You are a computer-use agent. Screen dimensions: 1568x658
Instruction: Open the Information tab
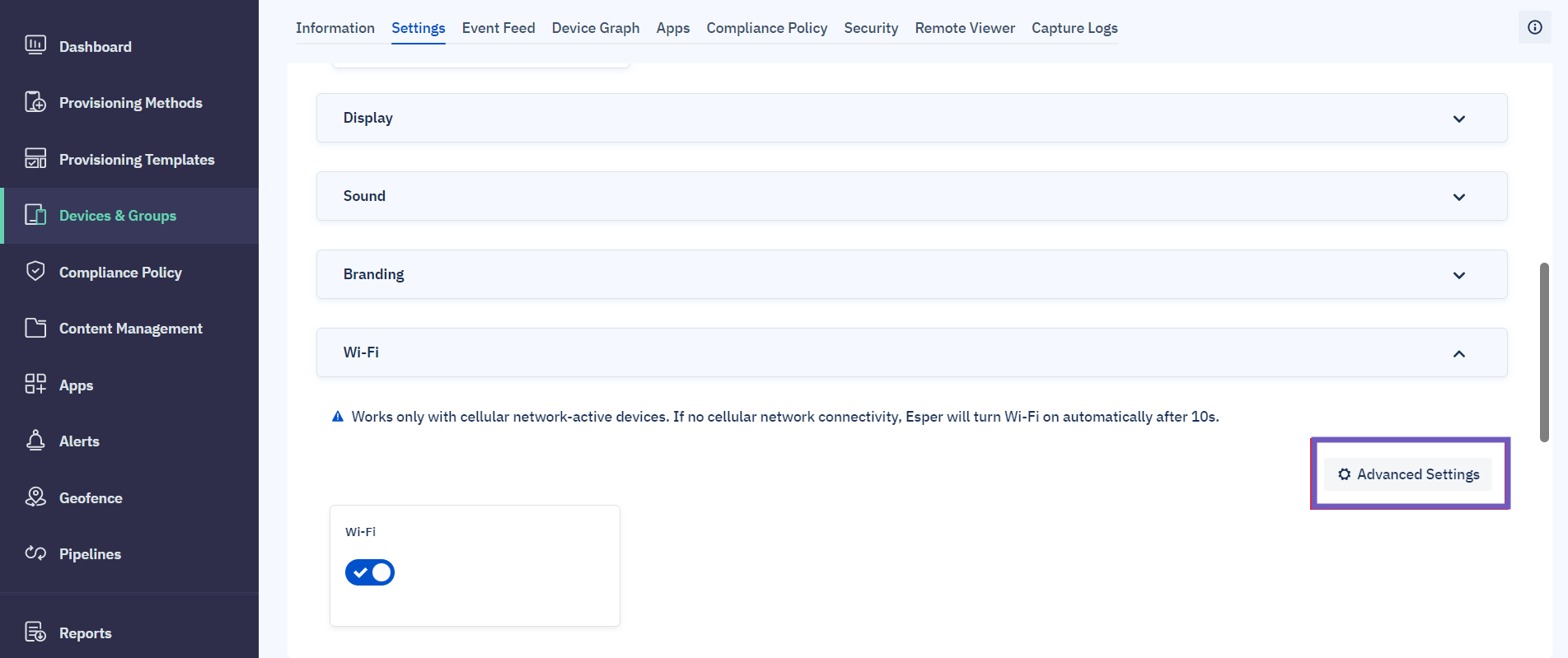tap(335, 28)
